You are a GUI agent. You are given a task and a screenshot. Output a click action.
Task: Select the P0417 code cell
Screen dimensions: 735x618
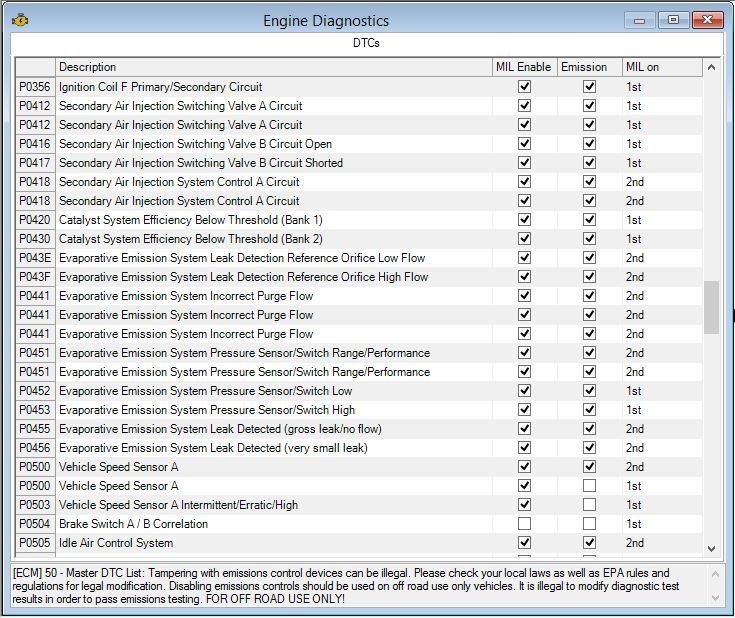click(35, 163)
